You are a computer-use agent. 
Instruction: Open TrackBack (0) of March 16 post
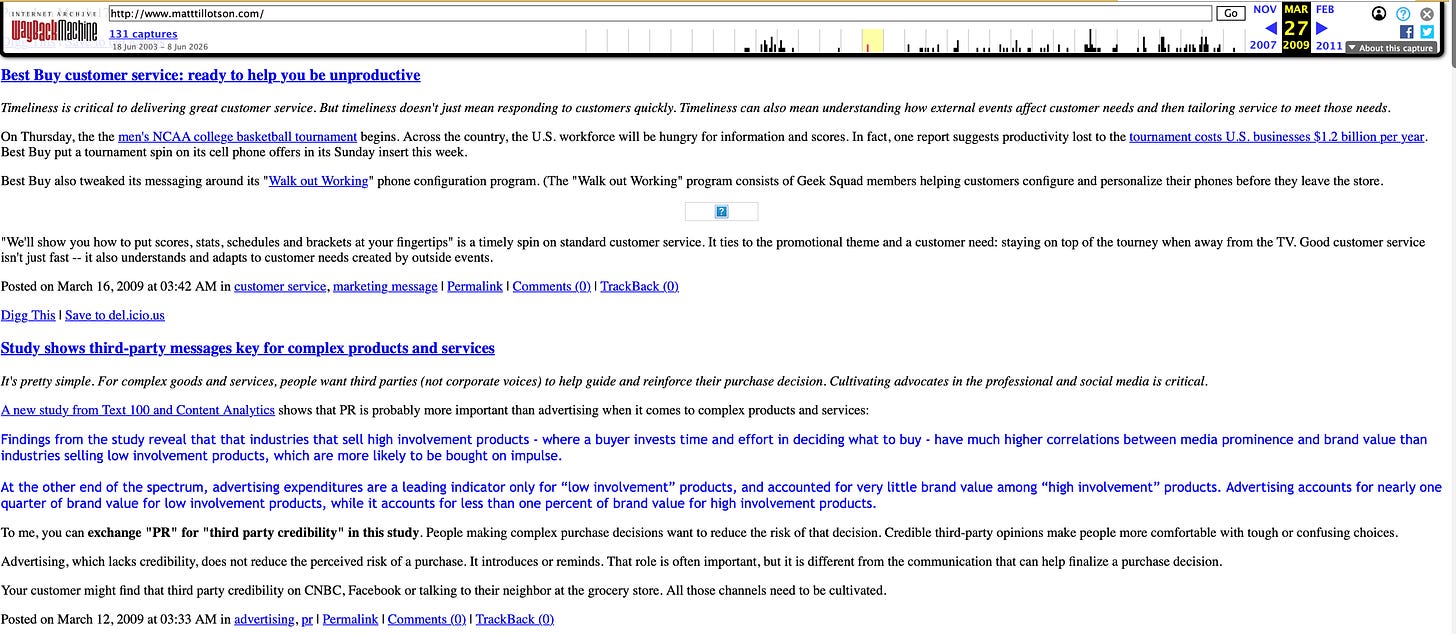(639, 286)
